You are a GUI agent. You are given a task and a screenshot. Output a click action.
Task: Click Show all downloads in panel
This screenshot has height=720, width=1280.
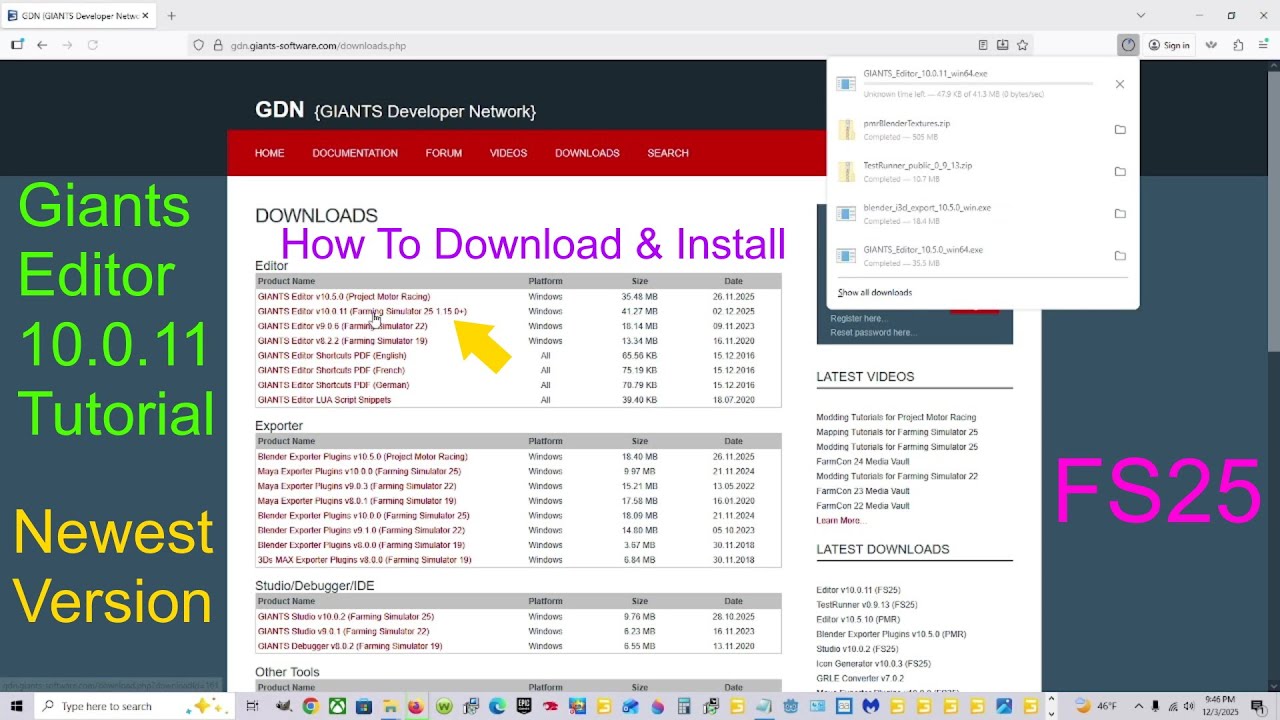pyautogui.click(x=875, y=293)
